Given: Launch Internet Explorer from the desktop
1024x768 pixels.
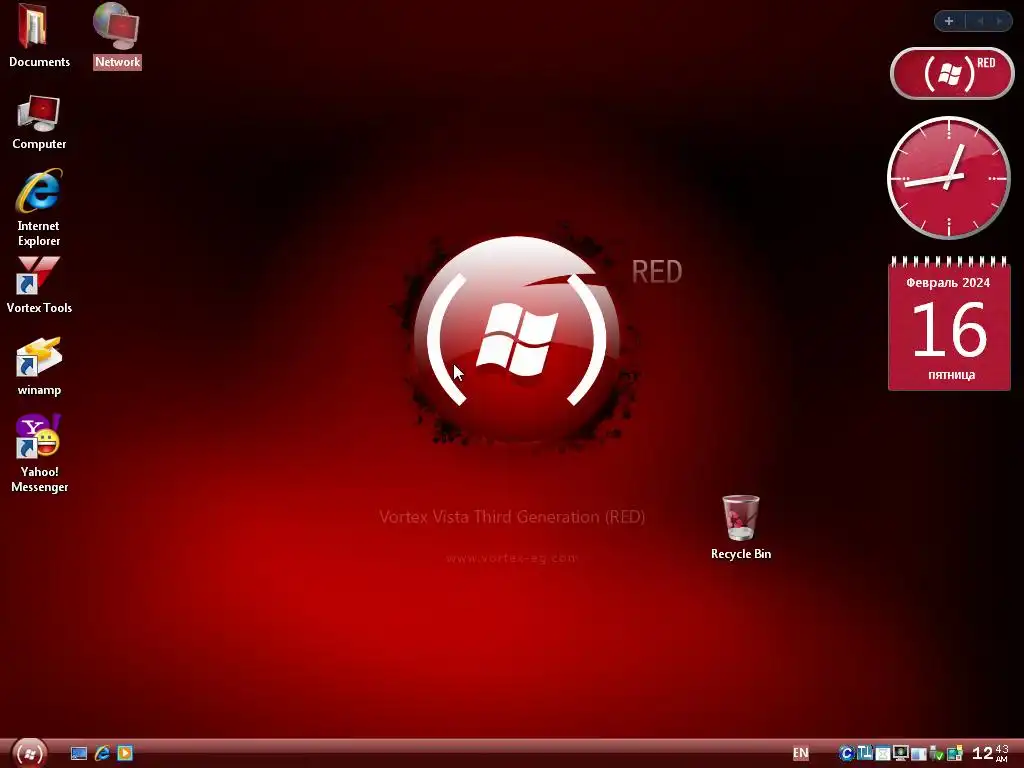Looking at the screenshot, I should 39,208.
